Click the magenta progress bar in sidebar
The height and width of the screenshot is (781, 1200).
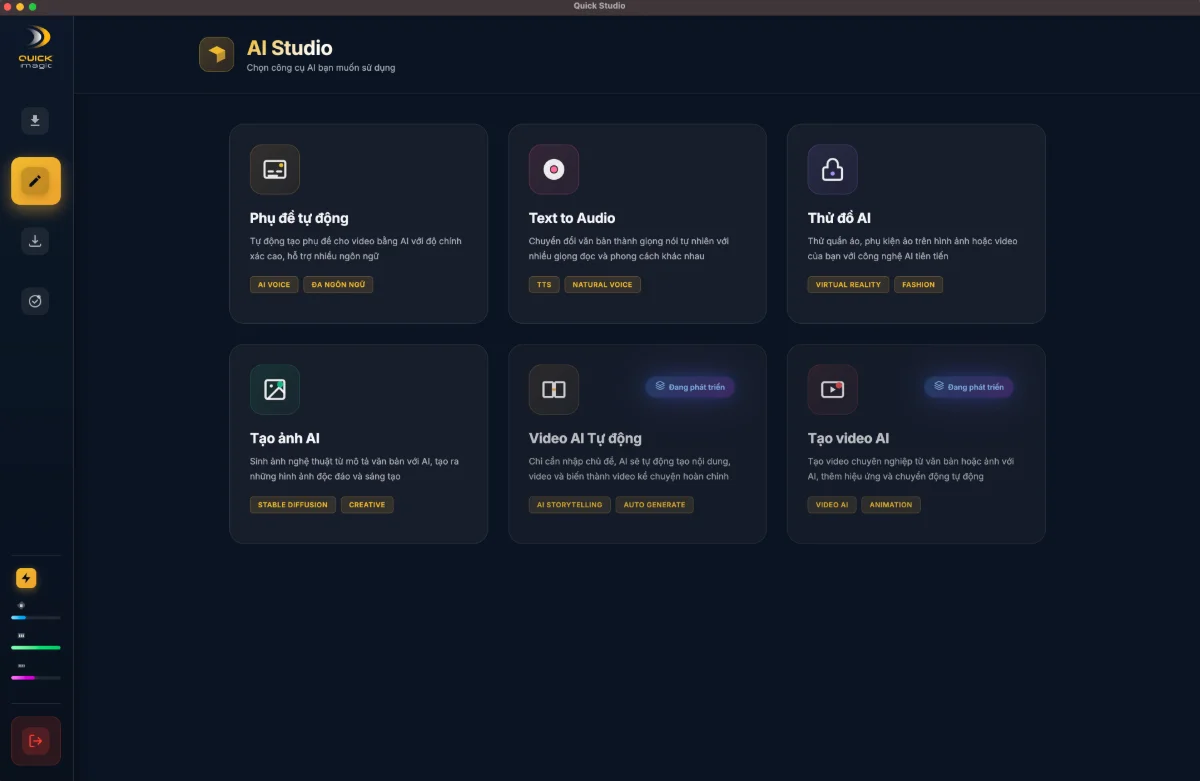(x=36, y=678)
